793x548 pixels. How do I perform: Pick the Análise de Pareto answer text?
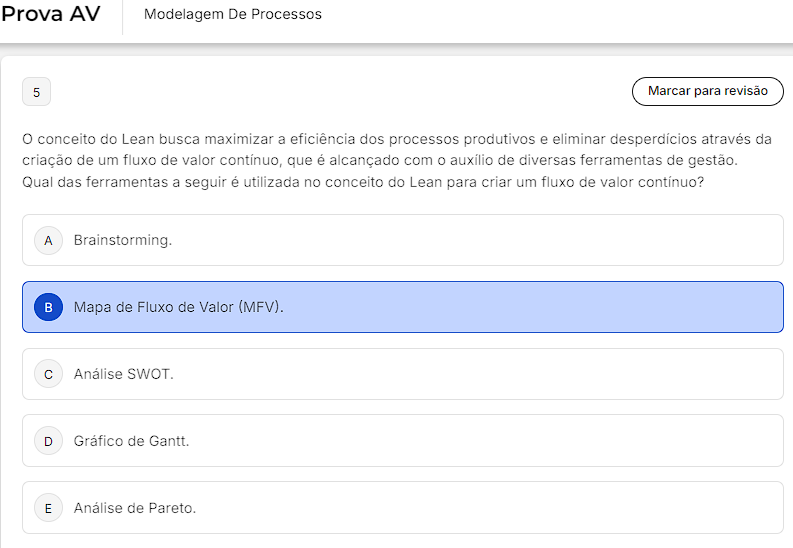click(x=135, y=508)
